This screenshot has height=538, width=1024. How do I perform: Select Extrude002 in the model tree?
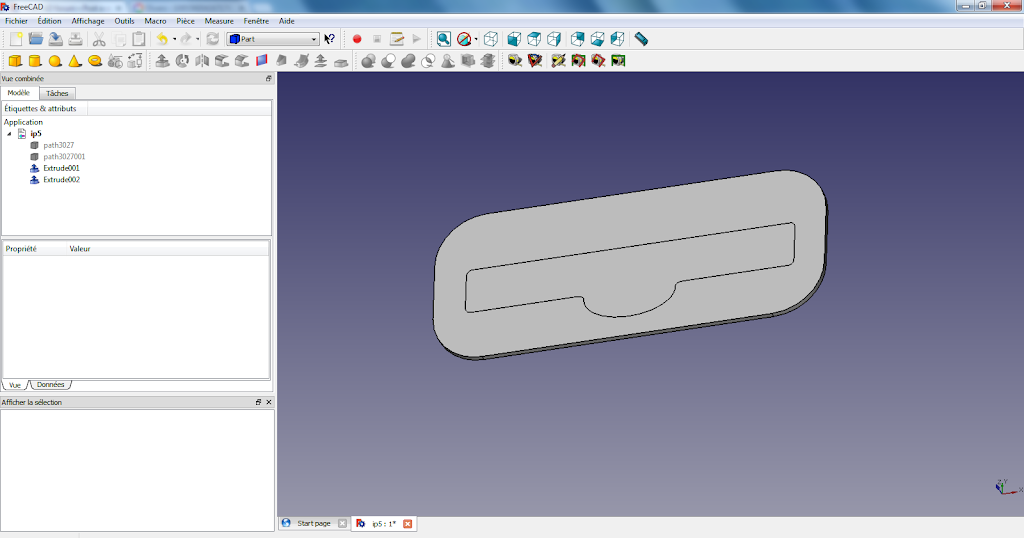pos(61,180)
